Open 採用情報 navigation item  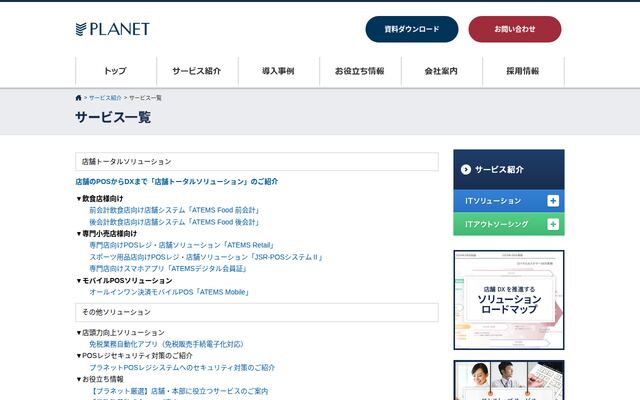point(523,71)
